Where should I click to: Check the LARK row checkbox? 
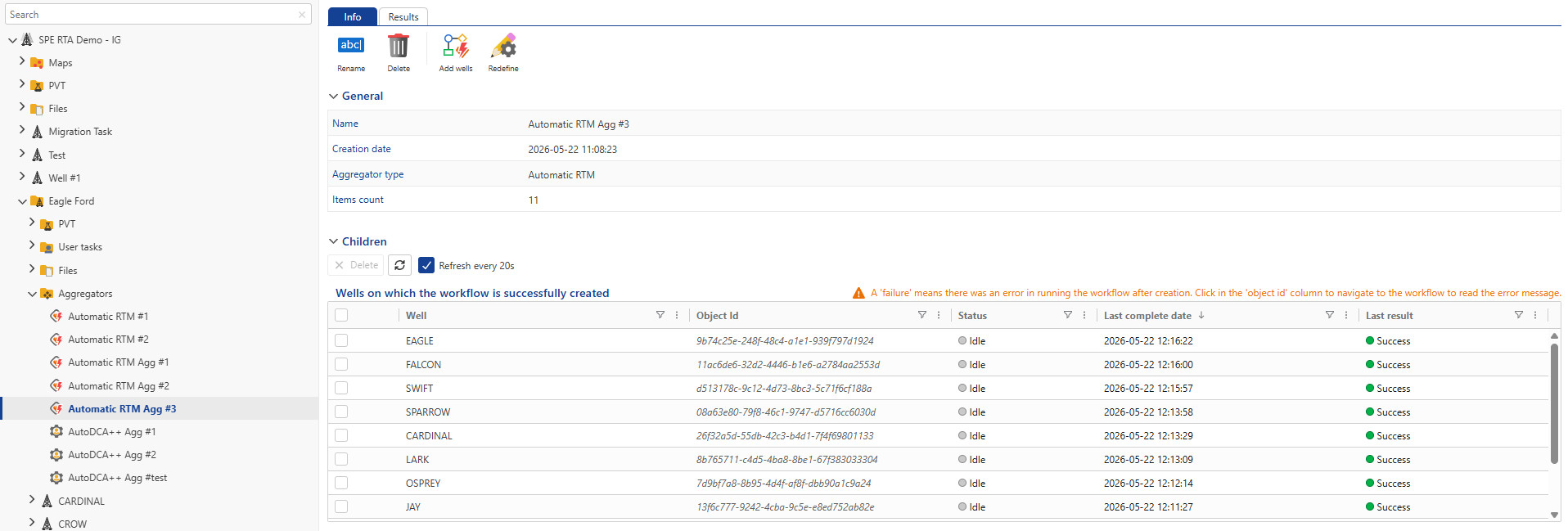pyautogui.click(x=341, y=459)
